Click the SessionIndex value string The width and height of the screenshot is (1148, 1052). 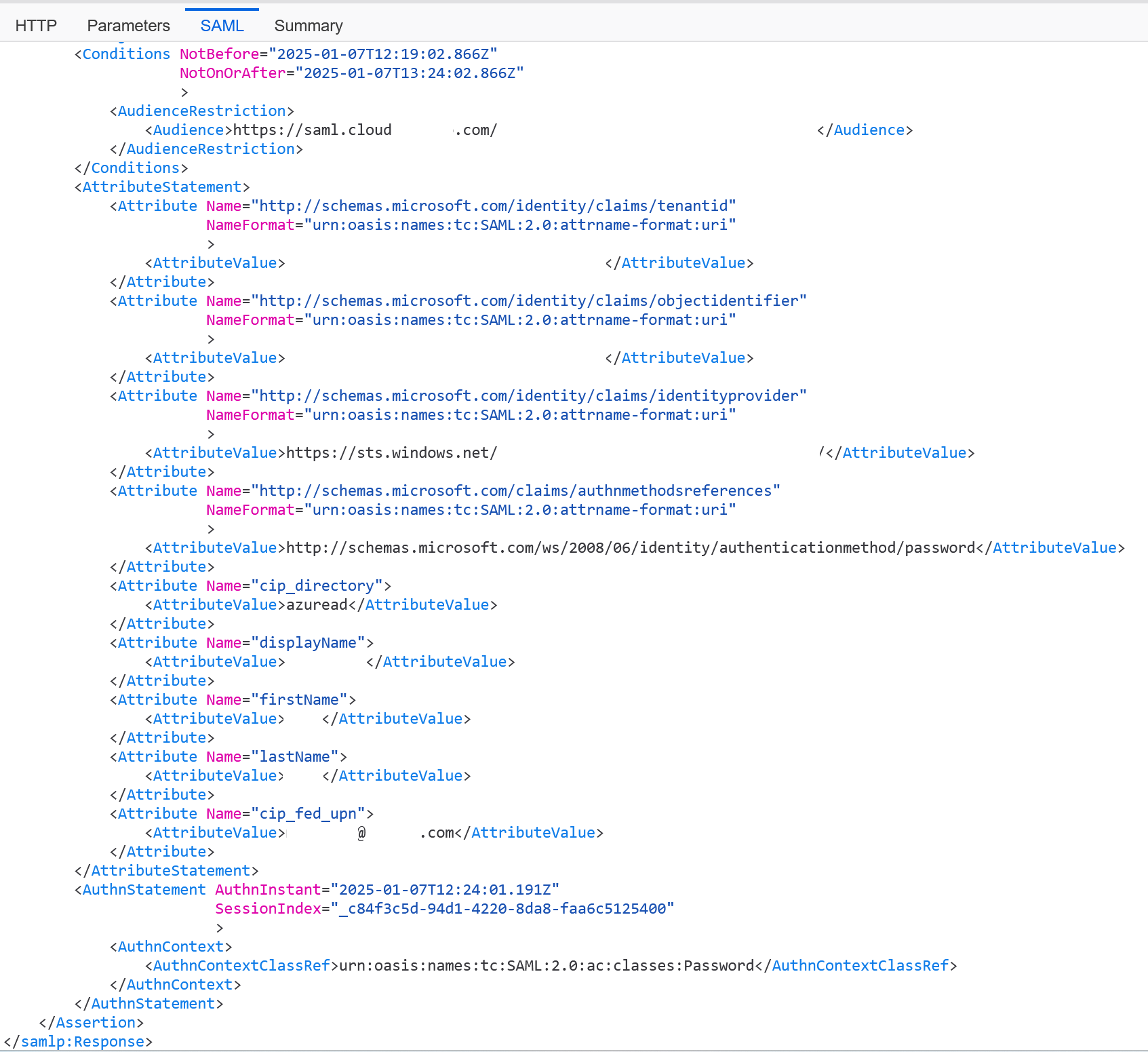click(502, 909)
